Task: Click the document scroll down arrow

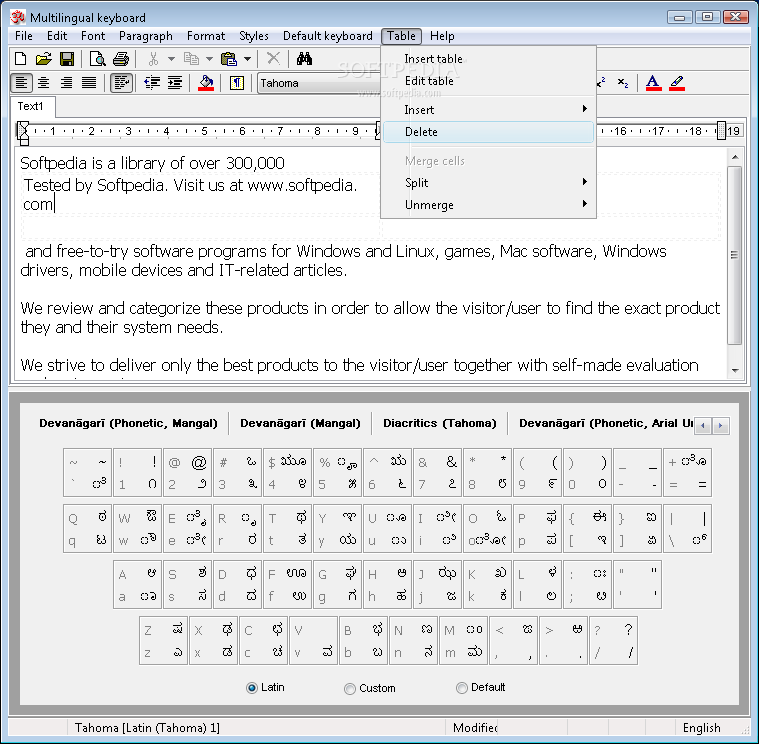Action: point(735,370)
